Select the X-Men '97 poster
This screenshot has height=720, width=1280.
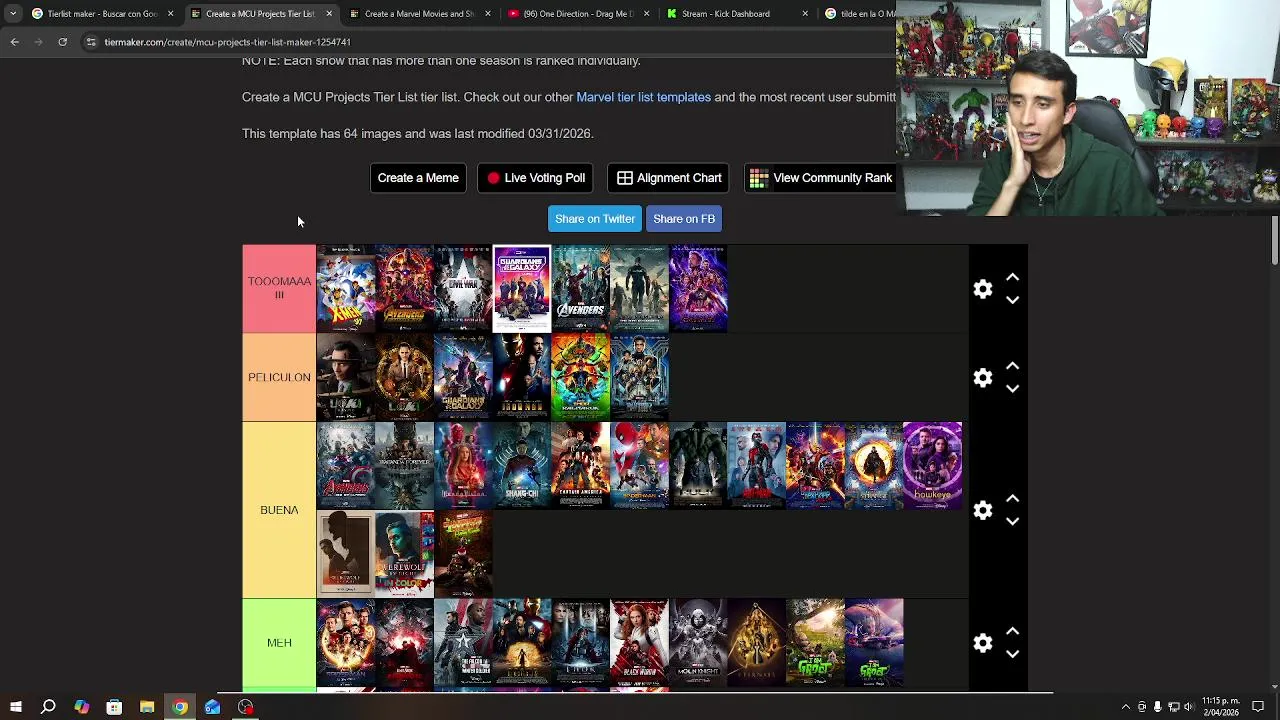pyautogui.click(x=346, y=288)
